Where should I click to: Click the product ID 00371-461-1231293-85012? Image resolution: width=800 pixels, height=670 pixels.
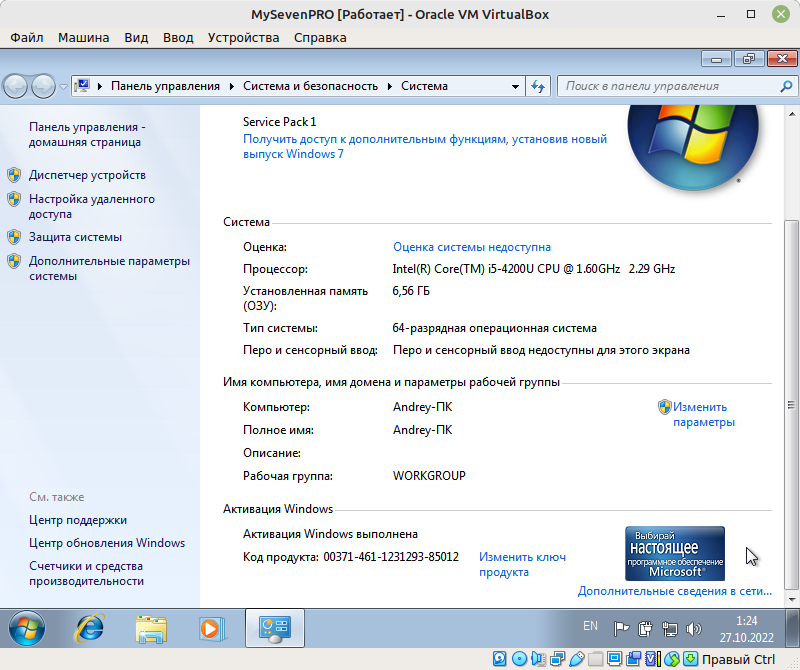point(391,557)
